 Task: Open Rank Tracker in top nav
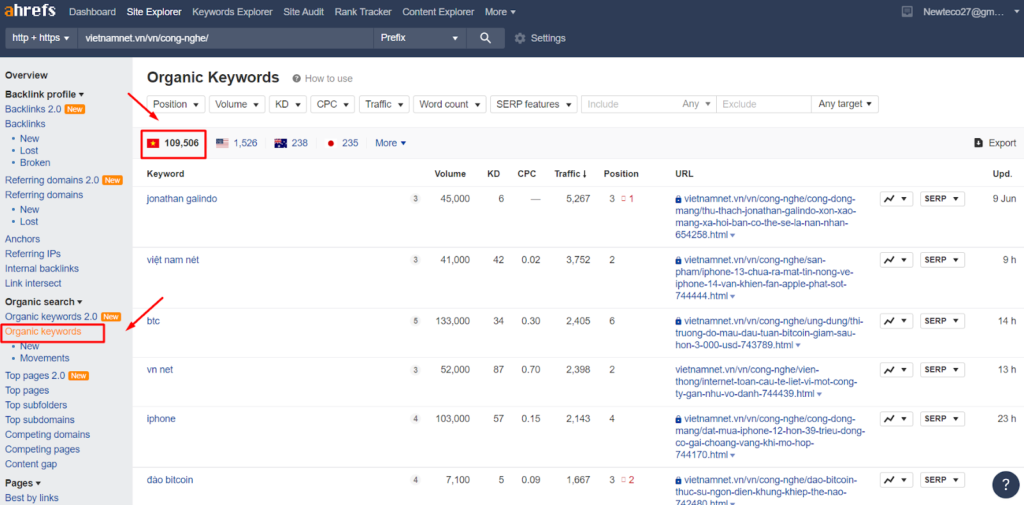(x=363, y=12)
